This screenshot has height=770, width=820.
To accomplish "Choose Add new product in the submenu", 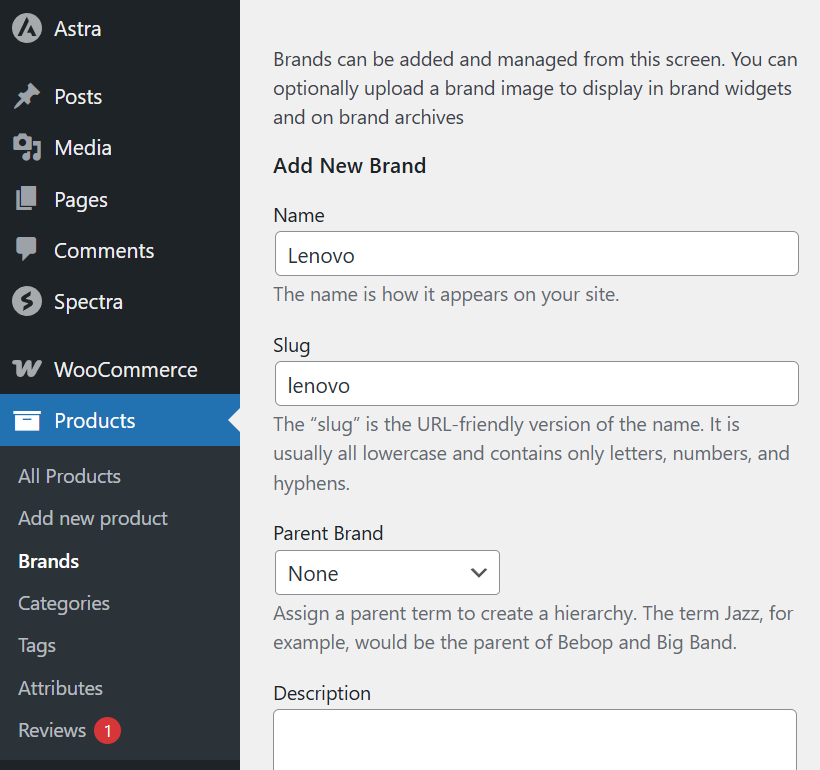I will (x=93, y=518).
